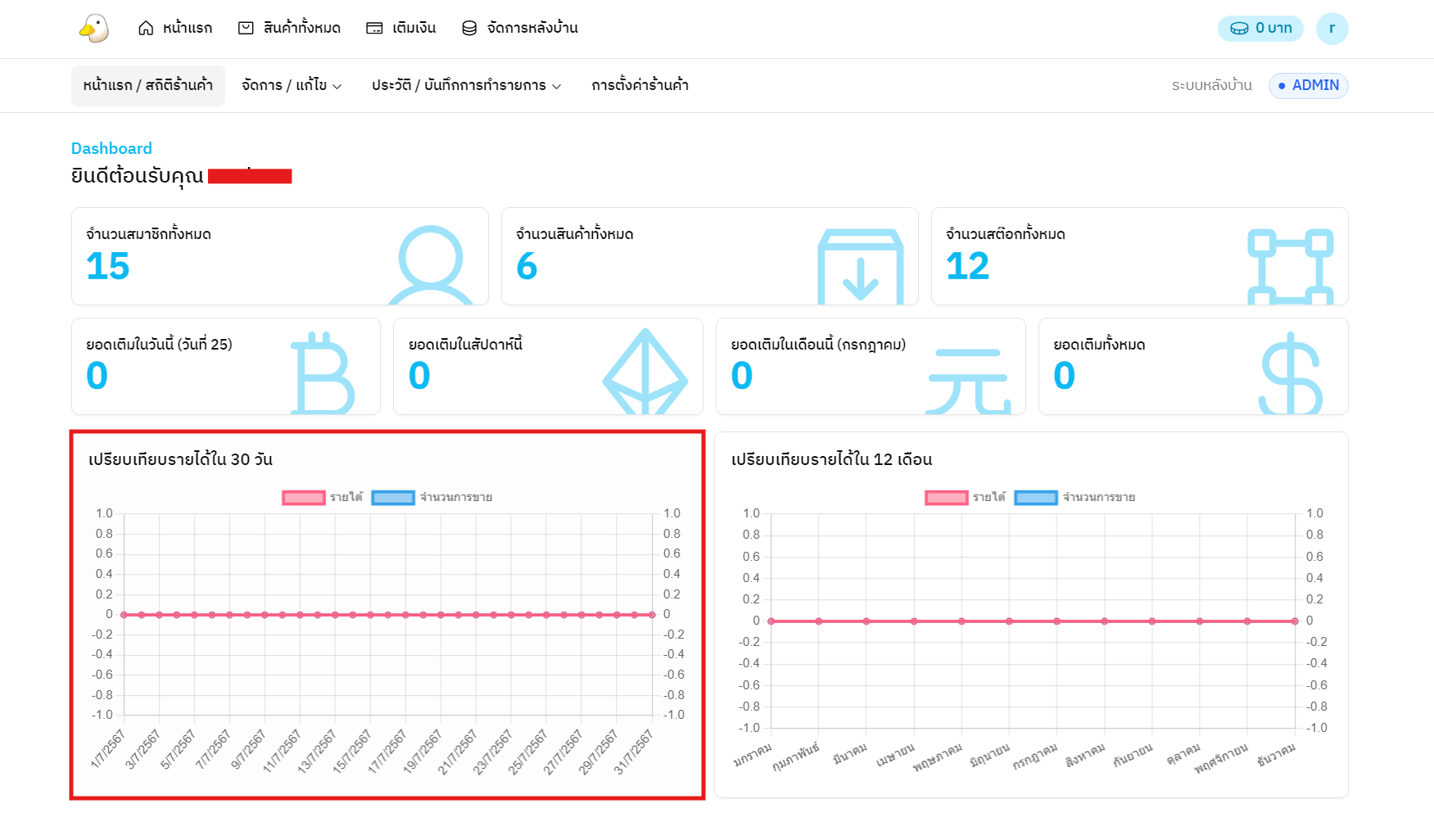Open เติมเงิน in top navigation

[x=401, y=28]
